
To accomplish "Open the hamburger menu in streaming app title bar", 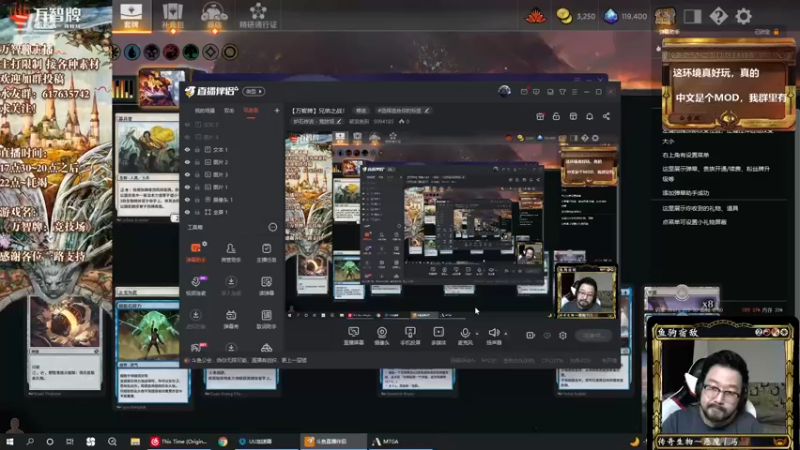I will point(574,92).
